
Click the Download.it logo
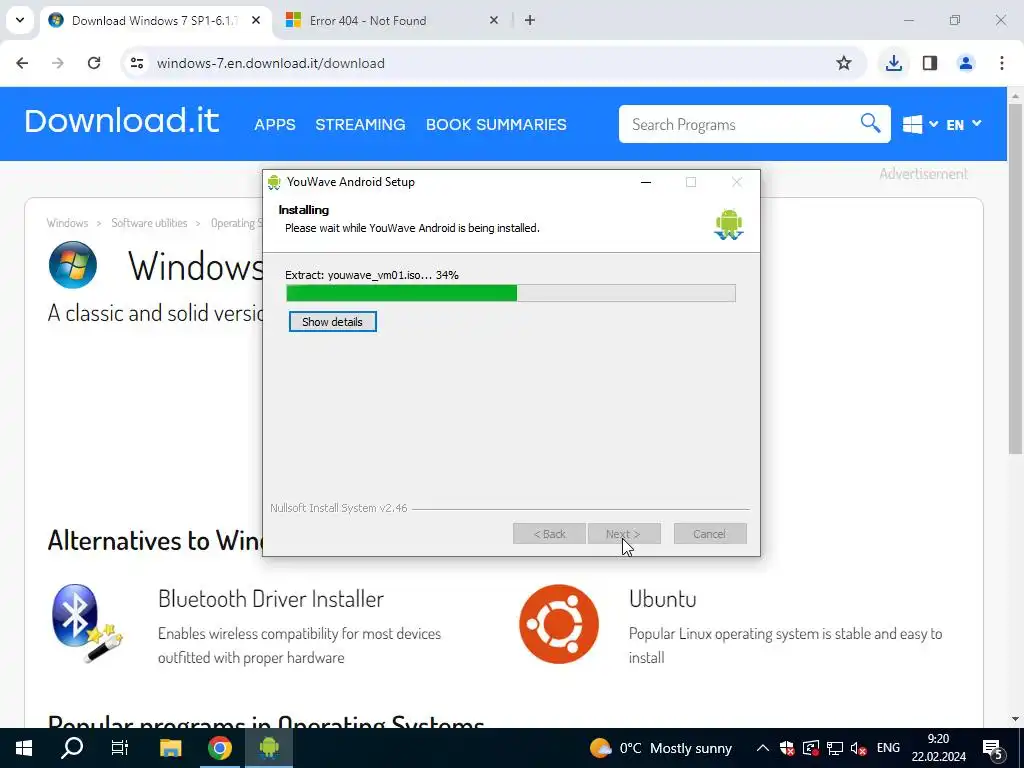122,121
